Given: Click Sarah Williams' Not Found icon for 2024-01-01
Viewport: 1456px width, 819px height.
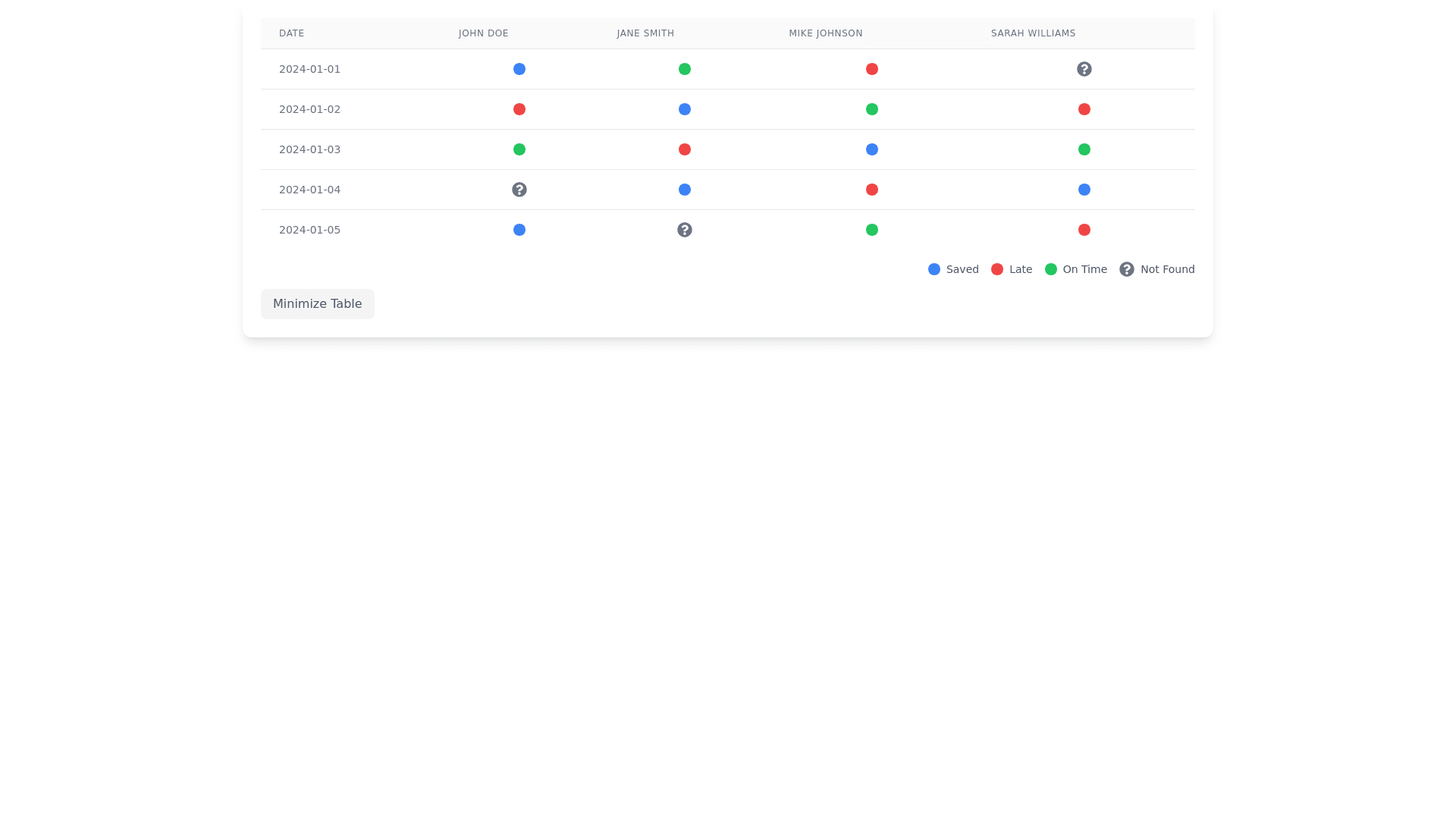Looking at the screenshot, I should pos(1084,69).
